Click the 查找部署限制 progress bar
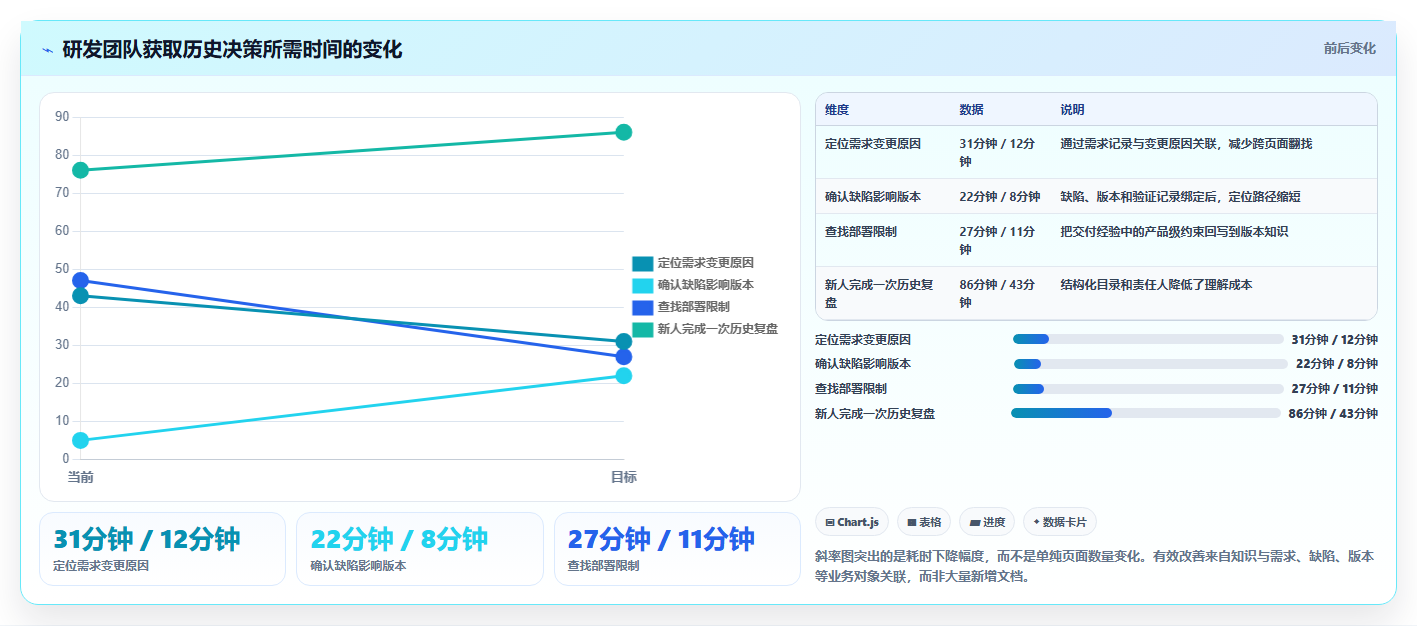The image size is (1417, 626). 1148,389
